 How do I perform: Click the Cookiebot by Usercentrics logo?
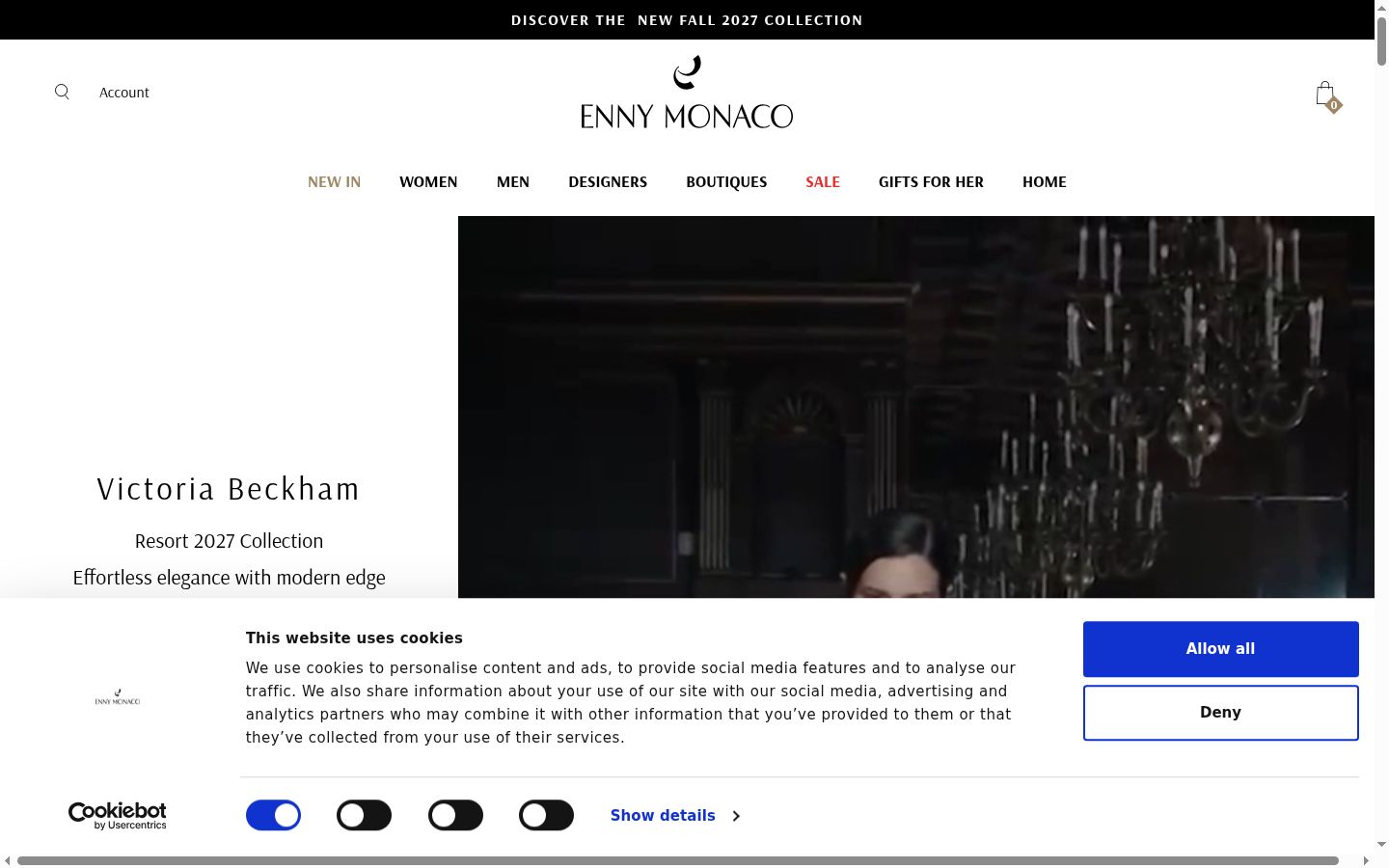118,816
